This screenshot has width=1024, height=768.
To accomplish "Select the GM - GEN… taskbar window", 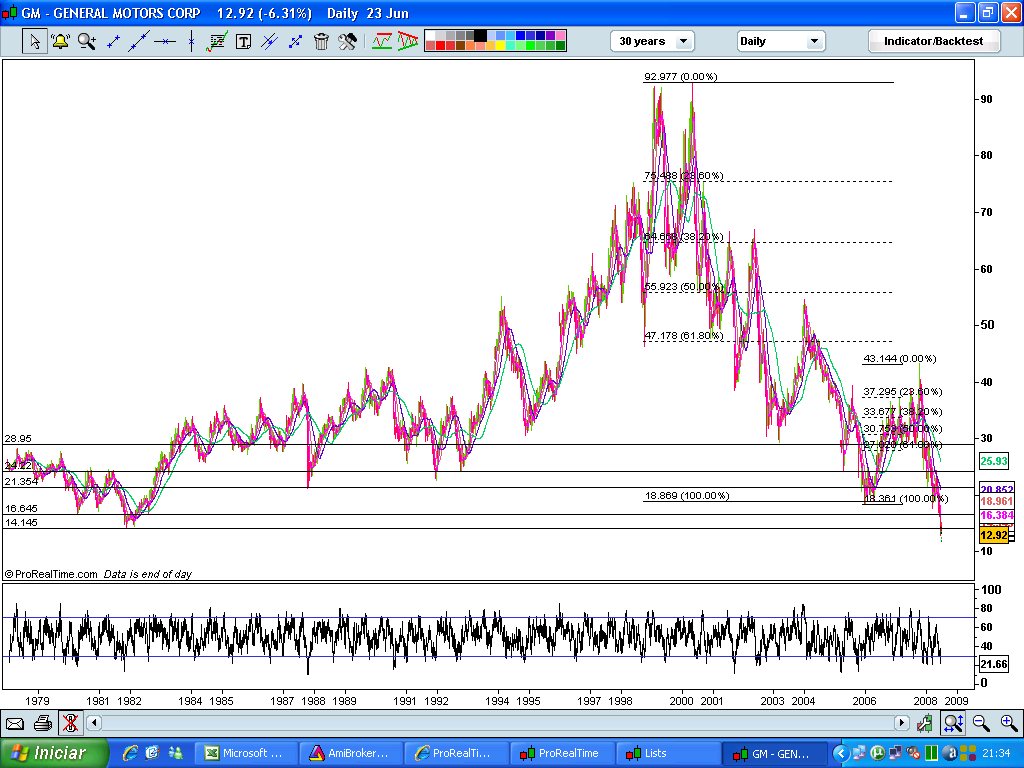I will pos(775,754).
